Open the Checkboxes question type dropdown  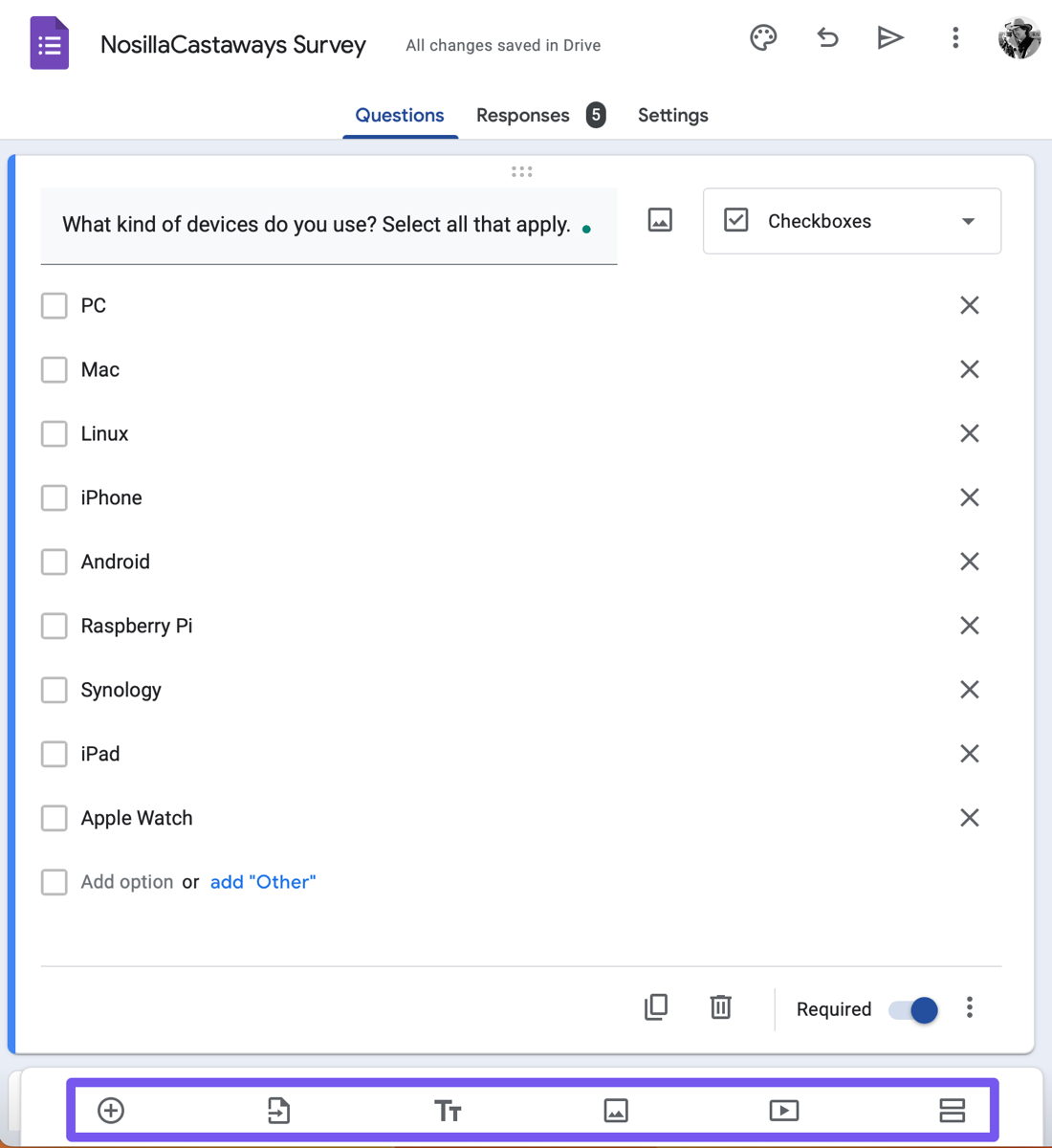pos(851,221)
